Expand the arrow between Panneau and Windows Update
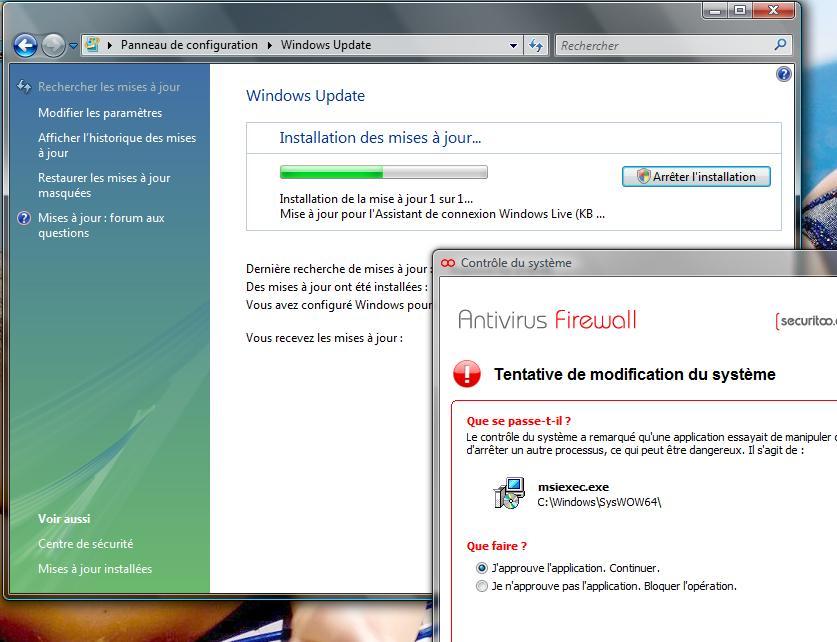This screenshot has width=837, height=642. (x=270, y=45)
